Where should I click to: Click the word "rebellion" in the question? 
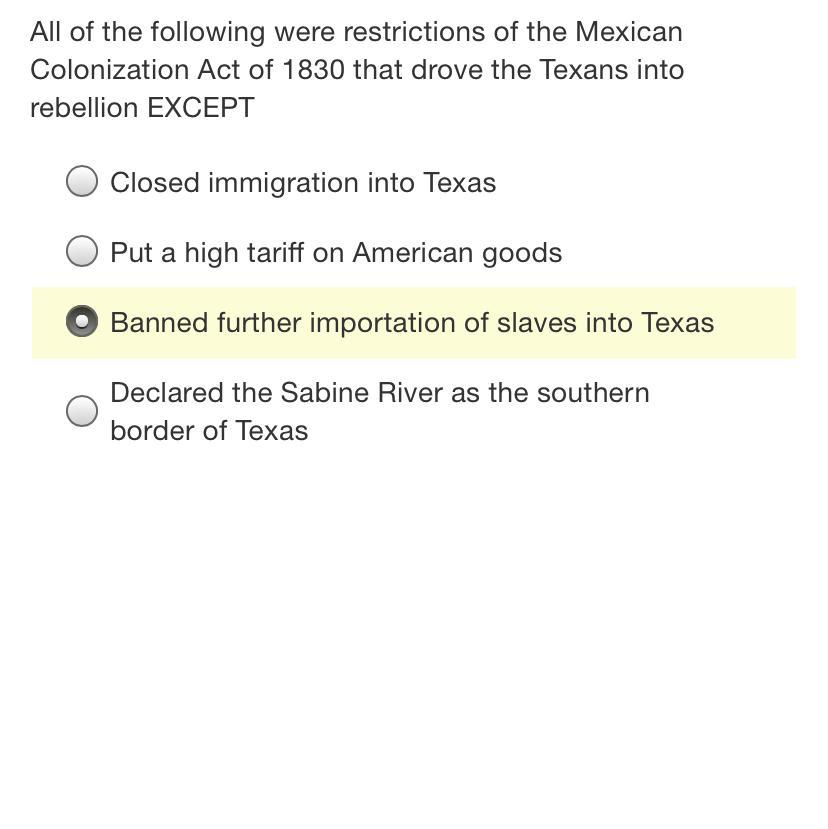click(x=84, y=108)
